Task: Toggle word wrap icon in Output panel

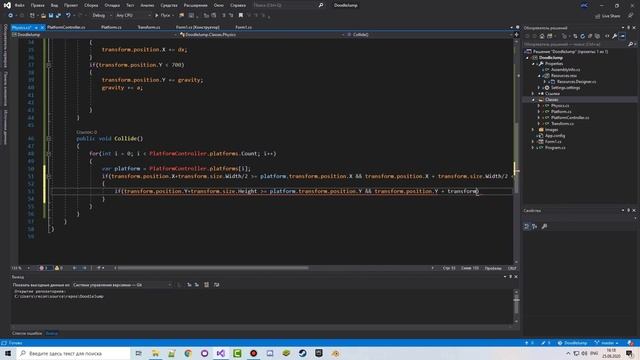Action: click(216, 285)
